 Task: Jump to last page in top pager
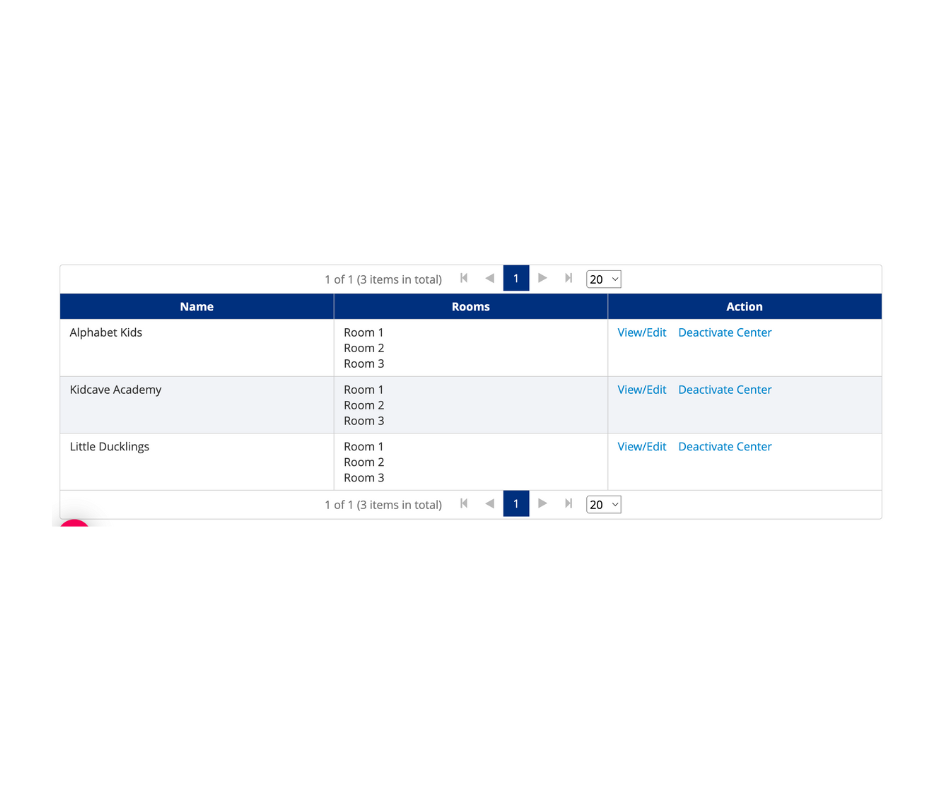tap(568, 278)
